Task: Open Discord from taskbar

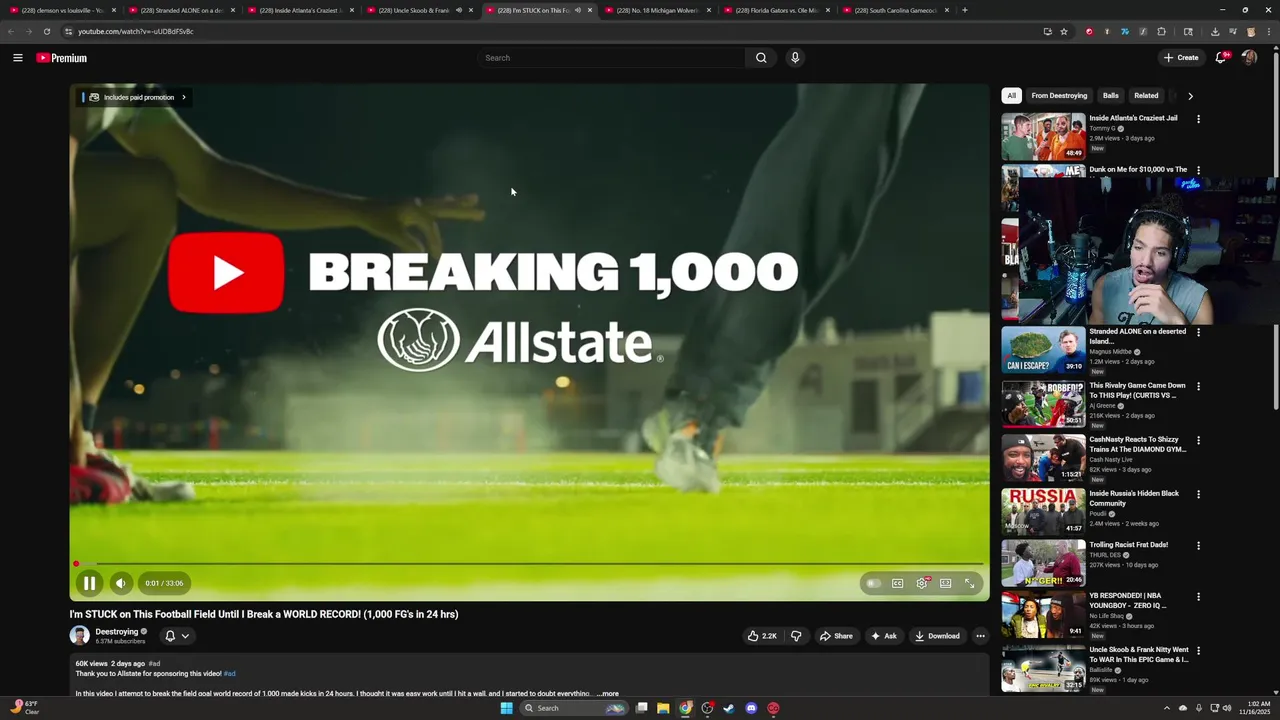Action: click(751, 708)
